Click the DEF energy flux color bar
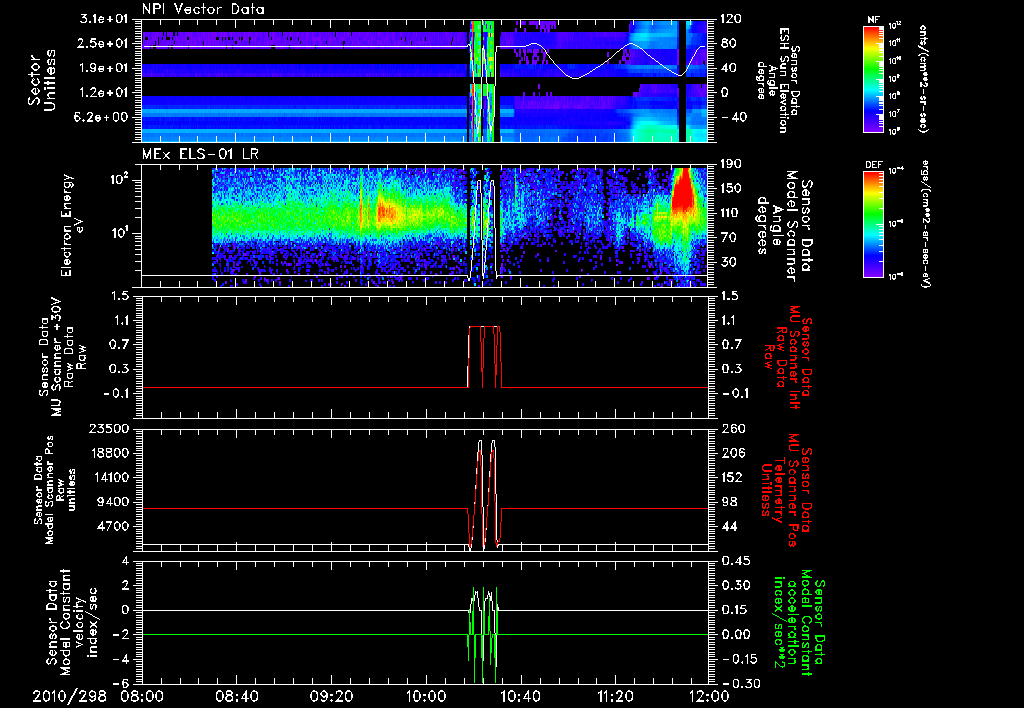Screen dimensions: 1024x708 pyautogui.click(x=874, y=224)
